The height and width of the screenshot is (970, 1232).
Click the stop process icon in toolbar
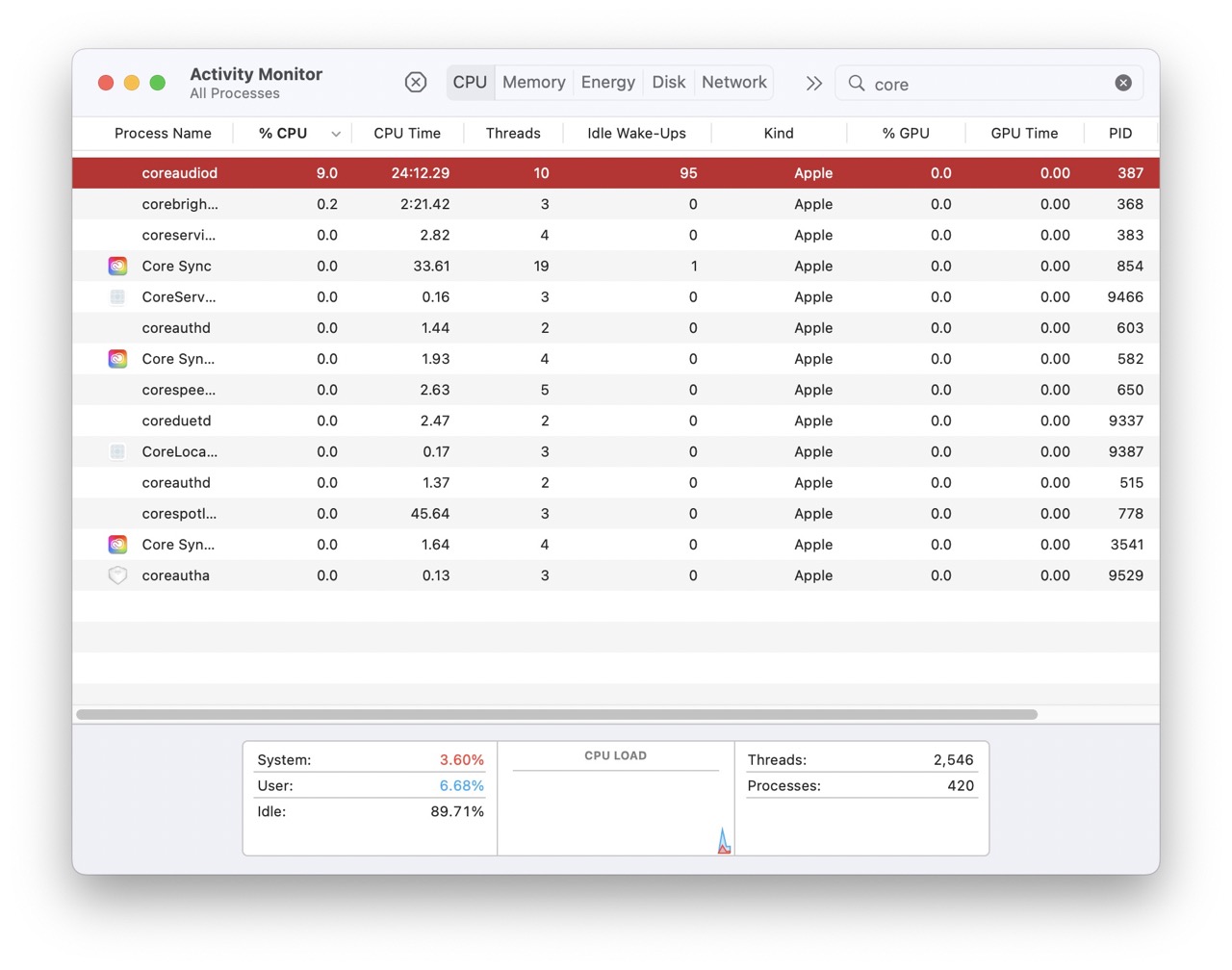(416, 83)
